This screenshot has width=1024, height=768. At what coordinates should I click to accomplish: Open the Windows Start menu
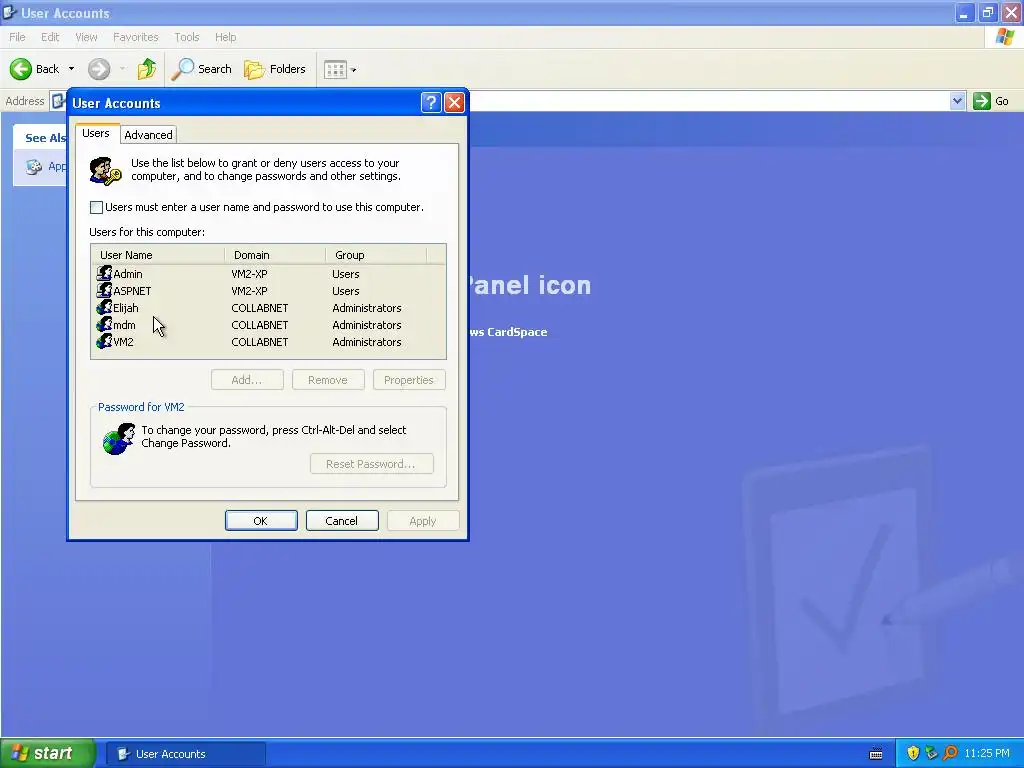pyautogui.click(x=48, y=753)
